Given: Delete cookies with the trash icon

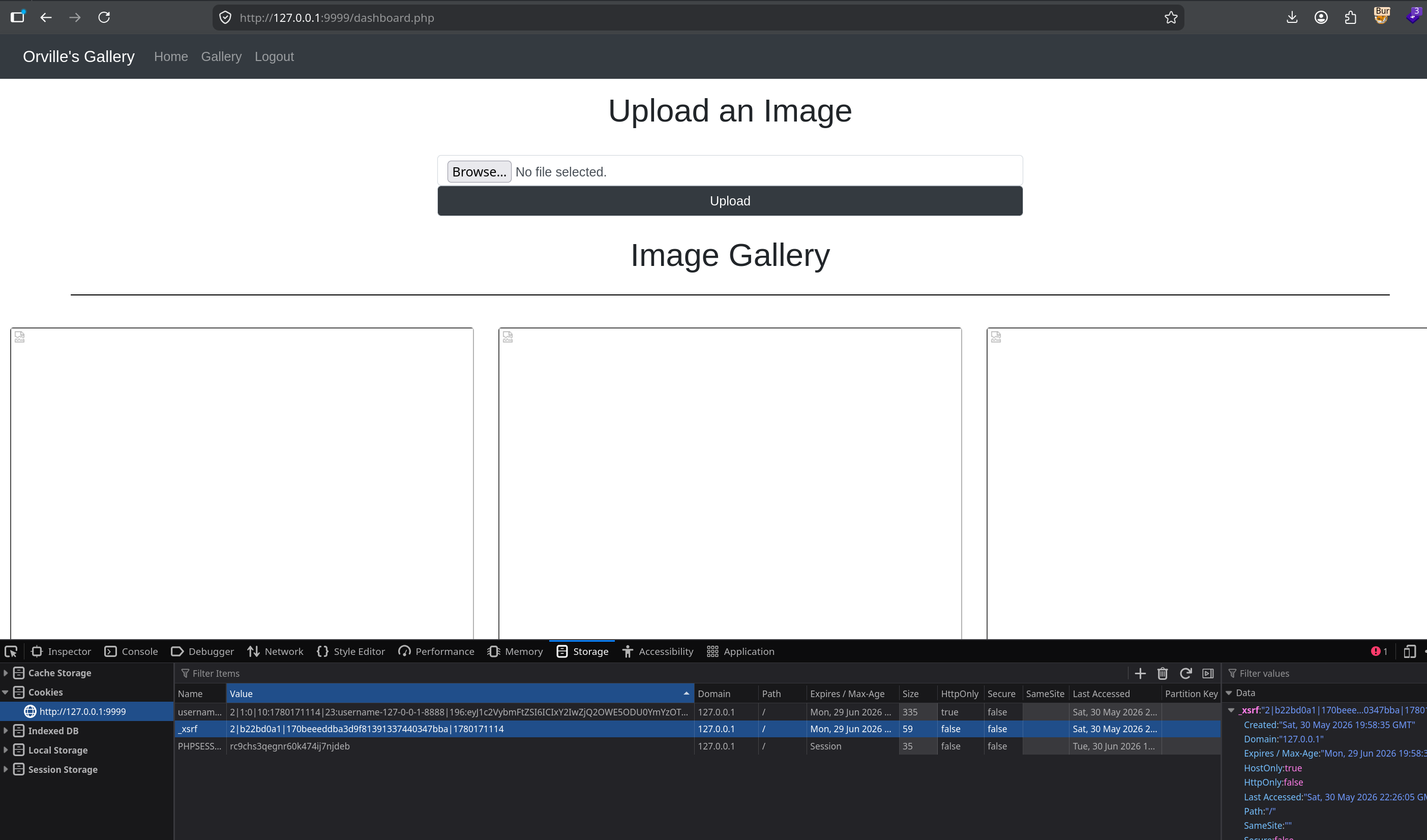Looking at the screenshot, I should 1163,673.
